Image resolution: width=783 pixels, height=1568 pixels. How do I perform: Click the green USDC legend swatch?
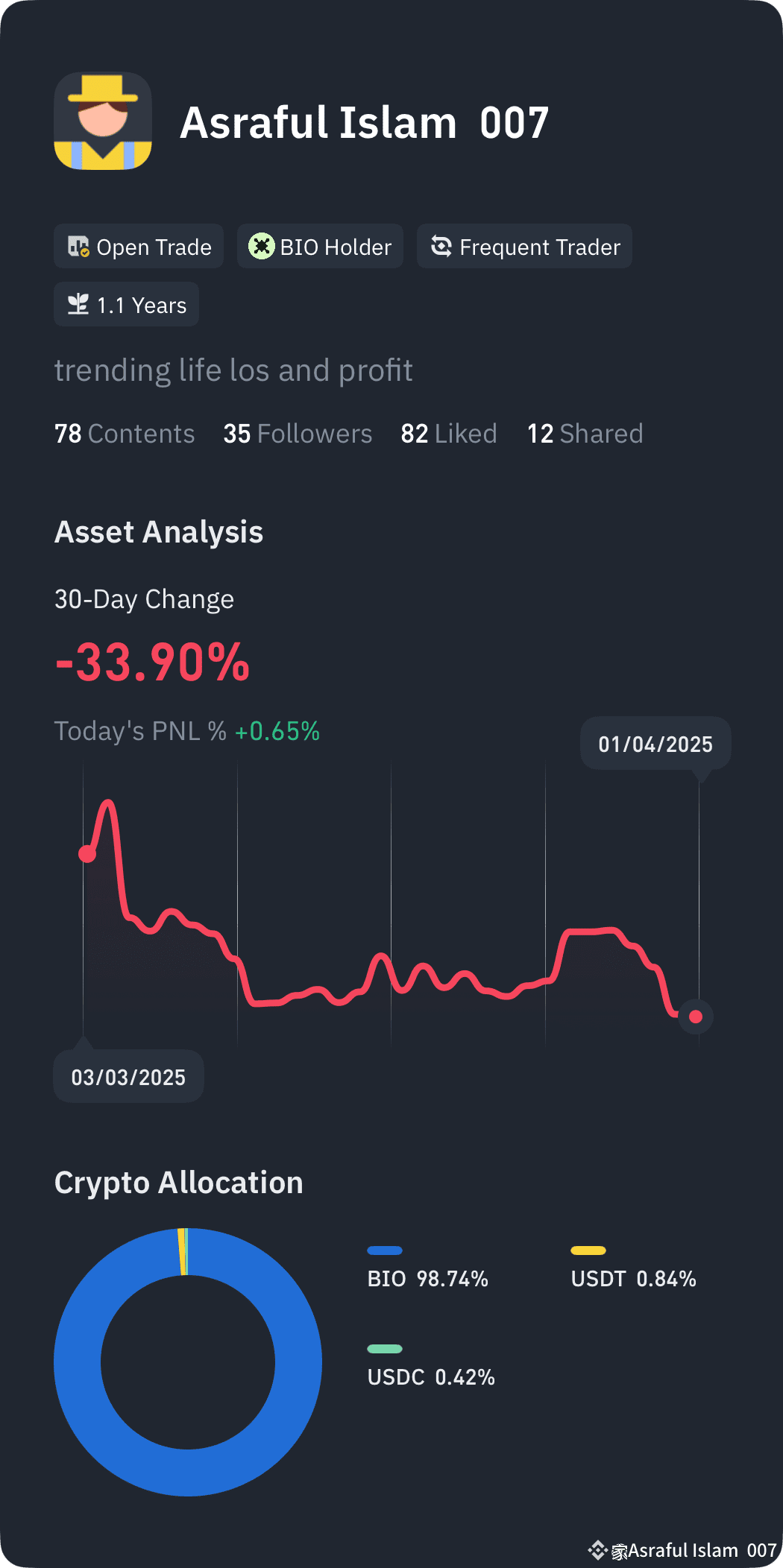click(x=385, y=1349)
